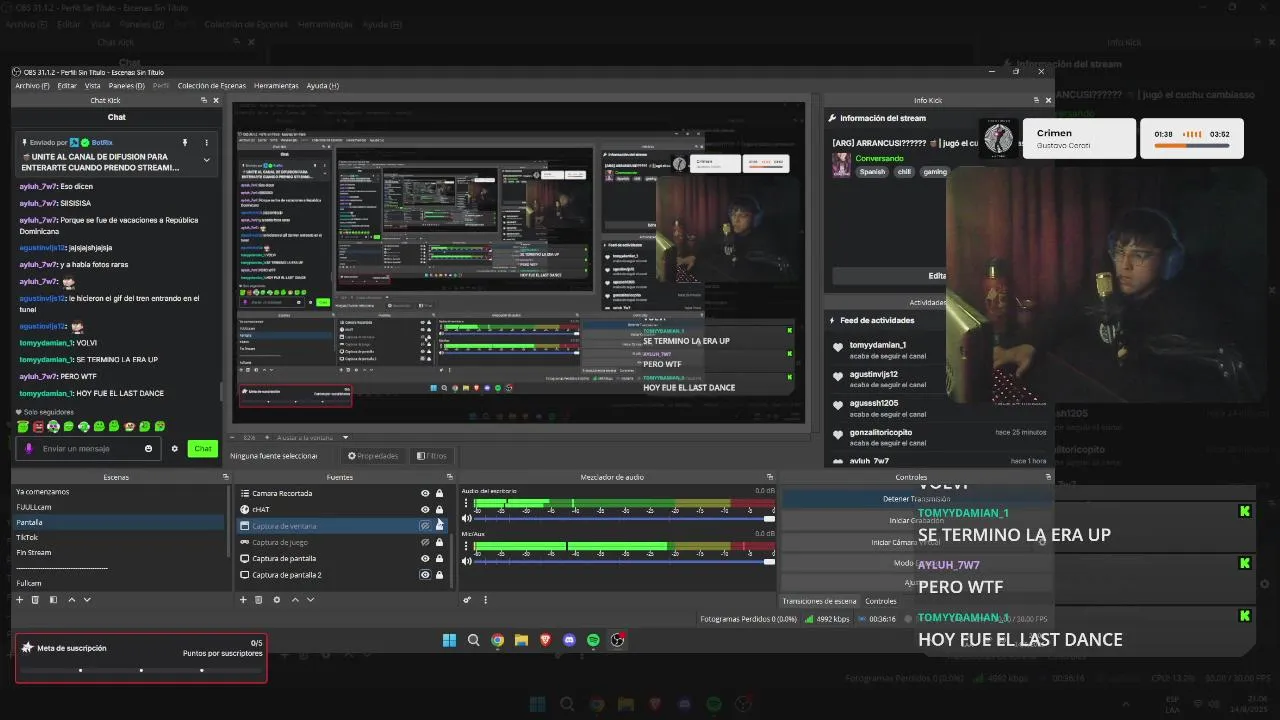Select the FUULLcam scene
The height and width of the screenshot is (720, 1280).
tap(118, 507)
